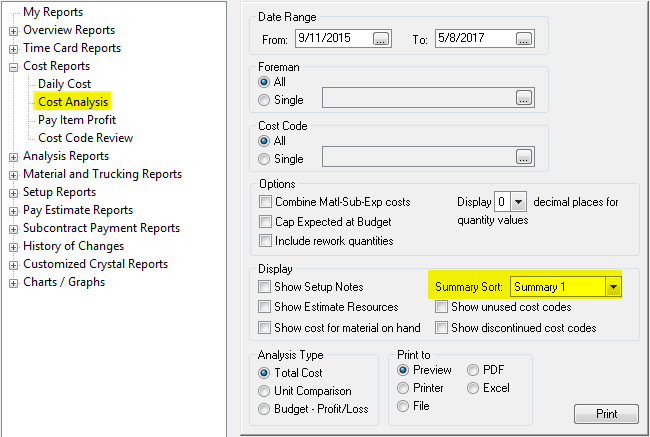This screenshot has width=650, height=437.
Task: Click the Print button
Action: [606, 413]
